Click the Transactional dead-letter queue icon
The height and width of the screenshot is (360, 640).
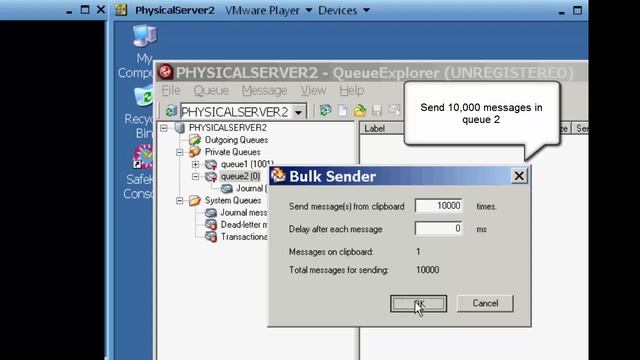click(x=211, y=237)
